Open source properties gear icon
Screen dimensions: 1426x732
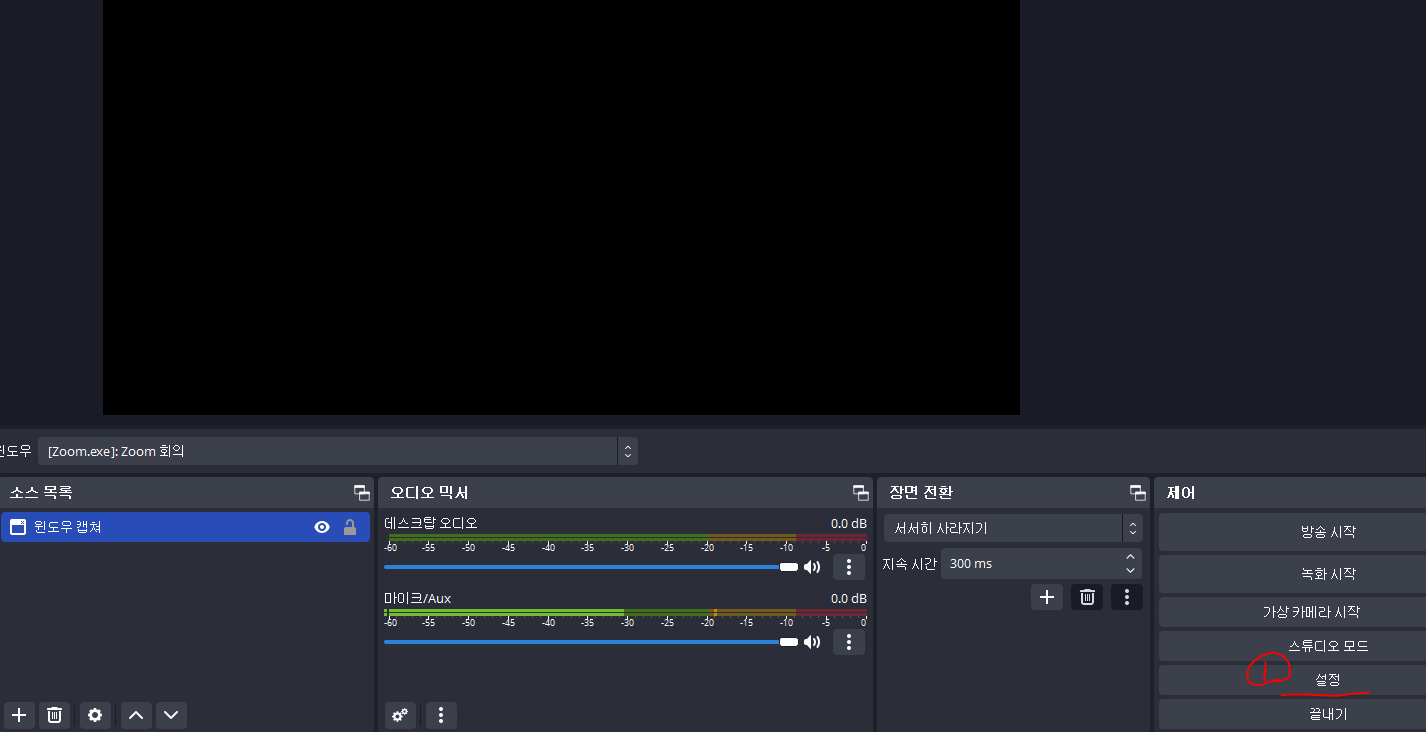point(95,715)
